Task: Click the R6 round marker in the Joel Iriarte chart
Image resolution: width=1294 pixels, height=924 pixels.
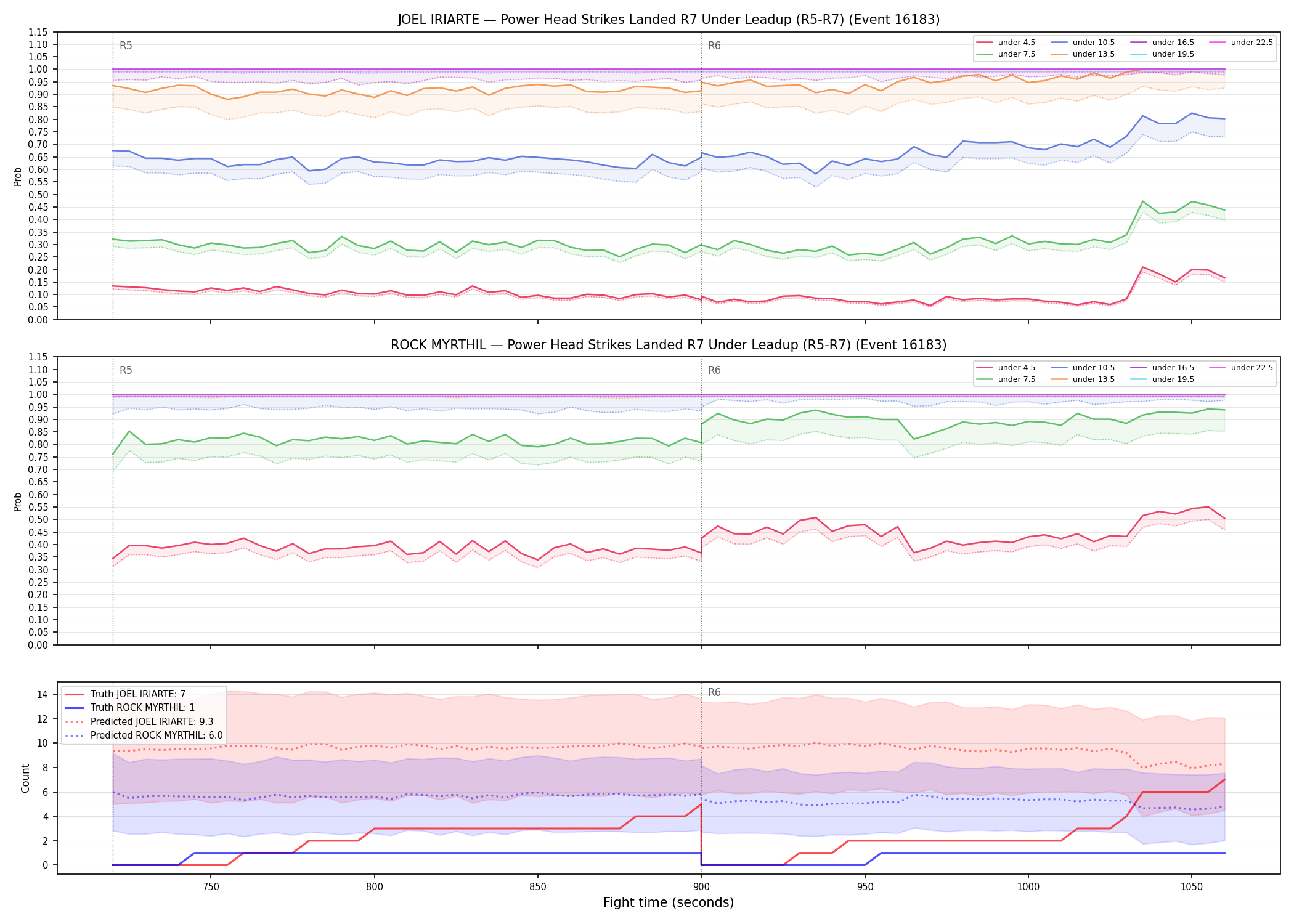Action: [x=714, y=46]
